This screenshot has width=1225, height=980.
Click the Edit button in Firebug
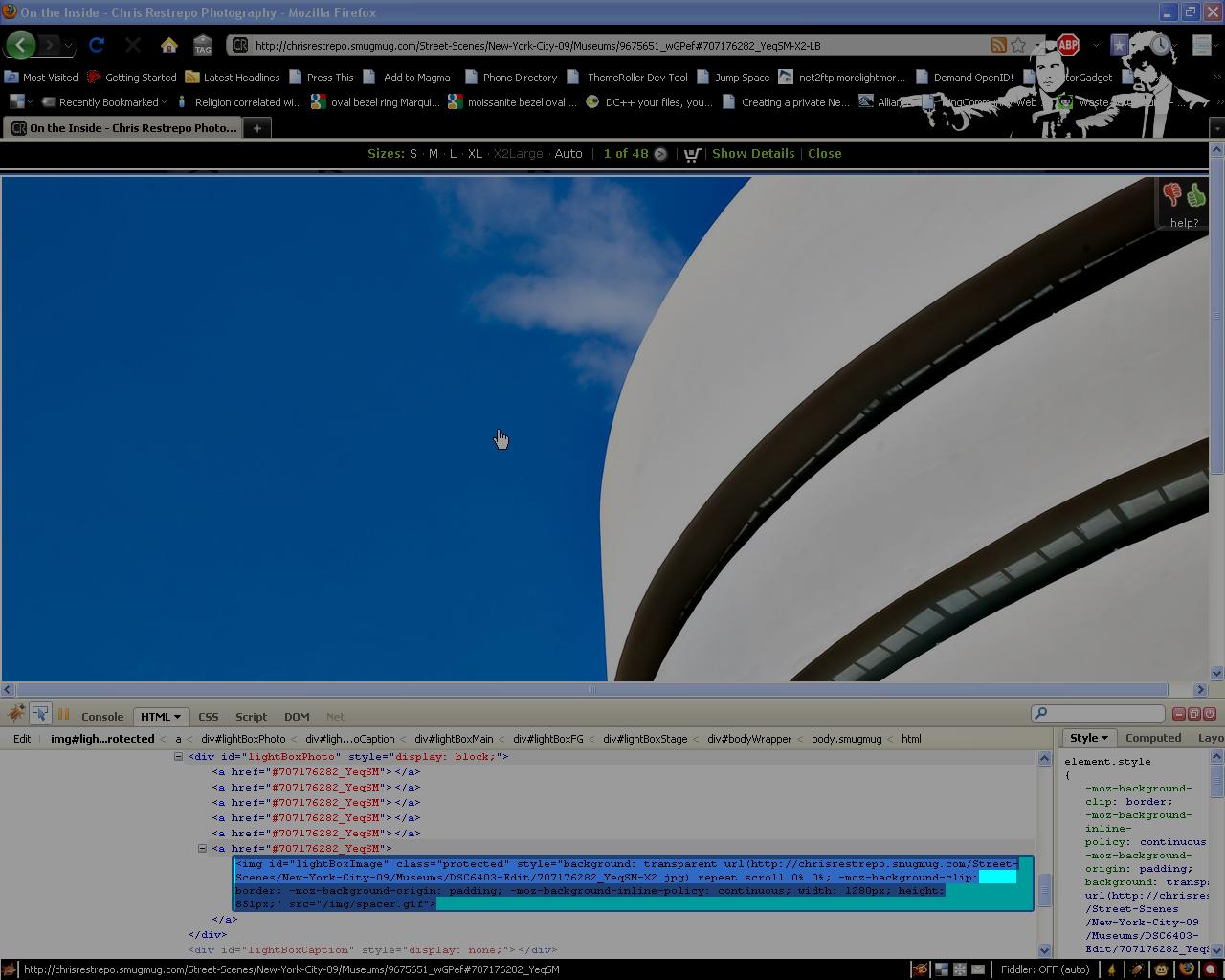[x=22, y=739]
